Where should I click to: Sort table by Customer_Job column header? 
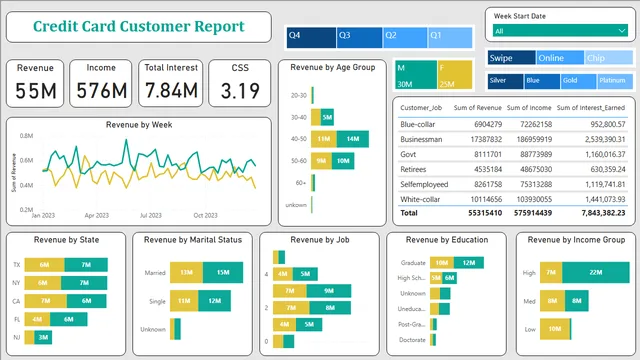pos(421,108)
